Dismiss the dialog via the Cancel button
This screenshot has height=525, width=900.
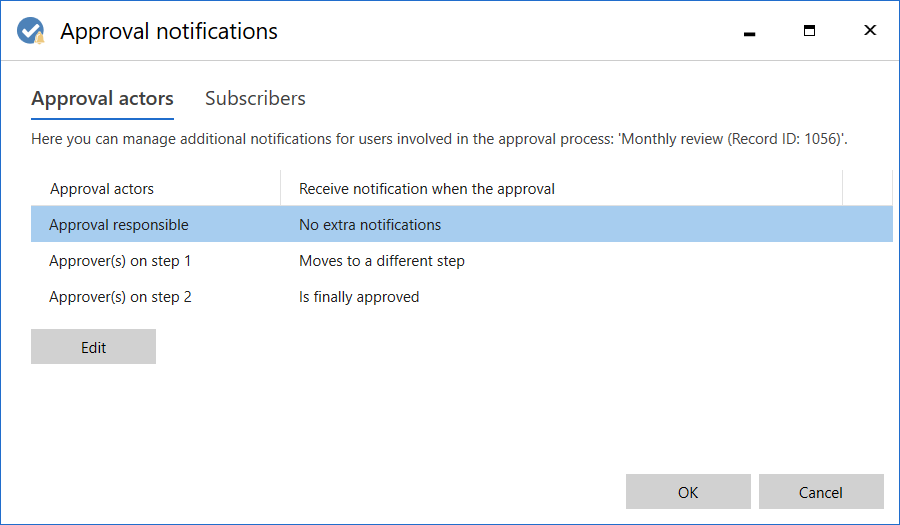821,492
